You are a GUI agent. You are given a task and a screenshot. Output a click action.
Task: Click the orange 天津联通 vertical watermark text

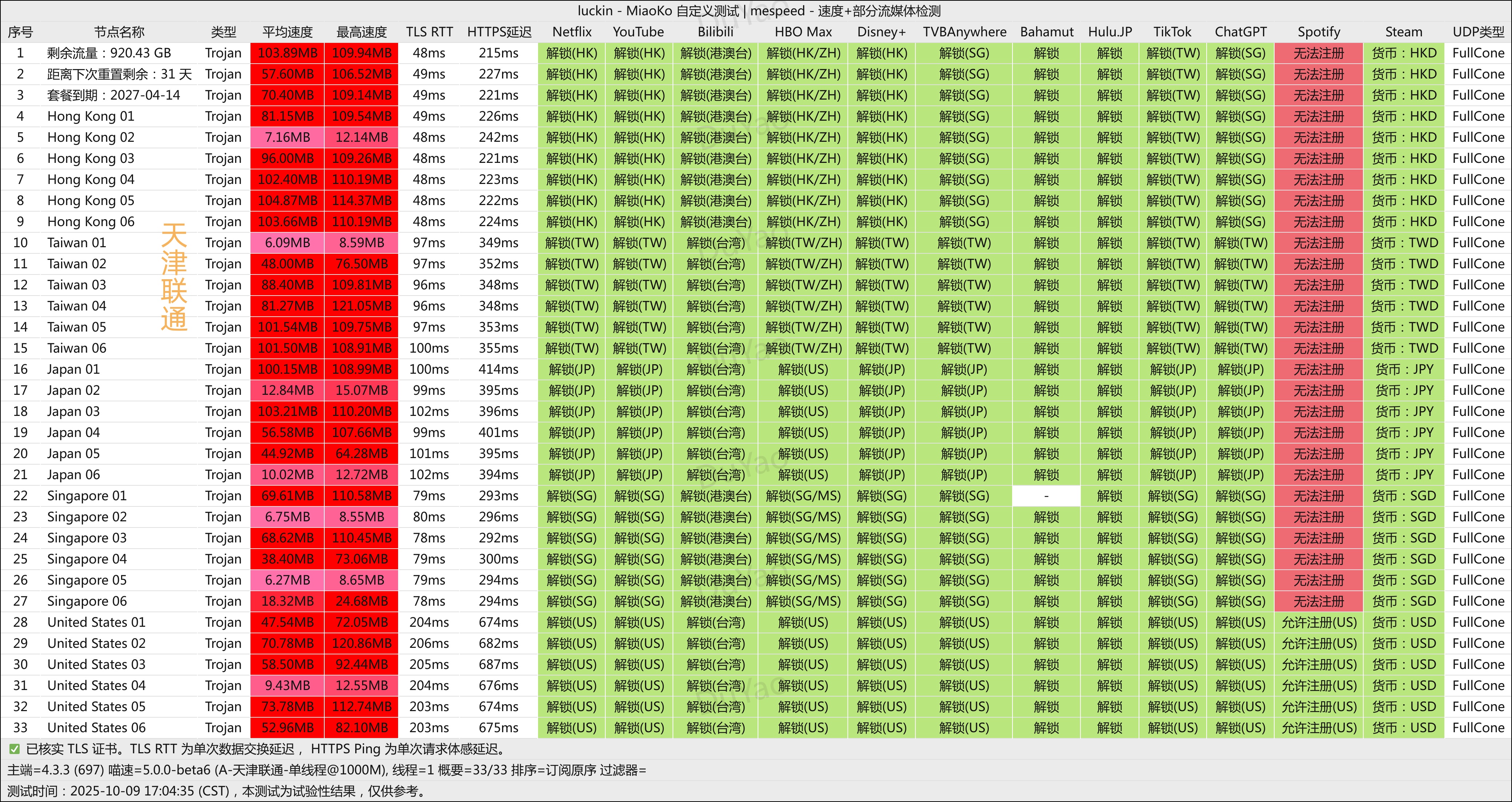tap(174, 277)
